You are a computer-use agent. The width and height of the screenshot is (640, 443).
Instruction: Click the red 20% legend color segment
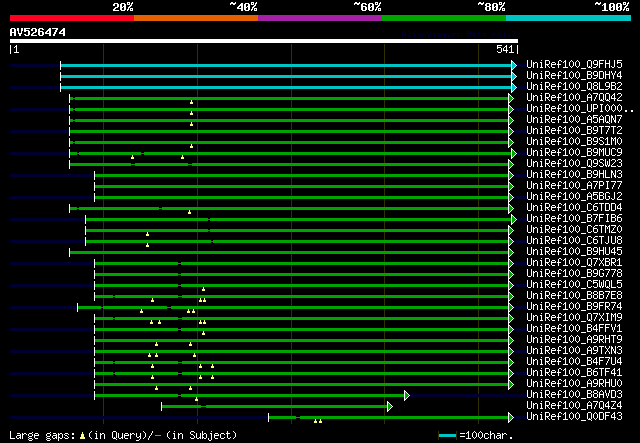tap(71, 17)
